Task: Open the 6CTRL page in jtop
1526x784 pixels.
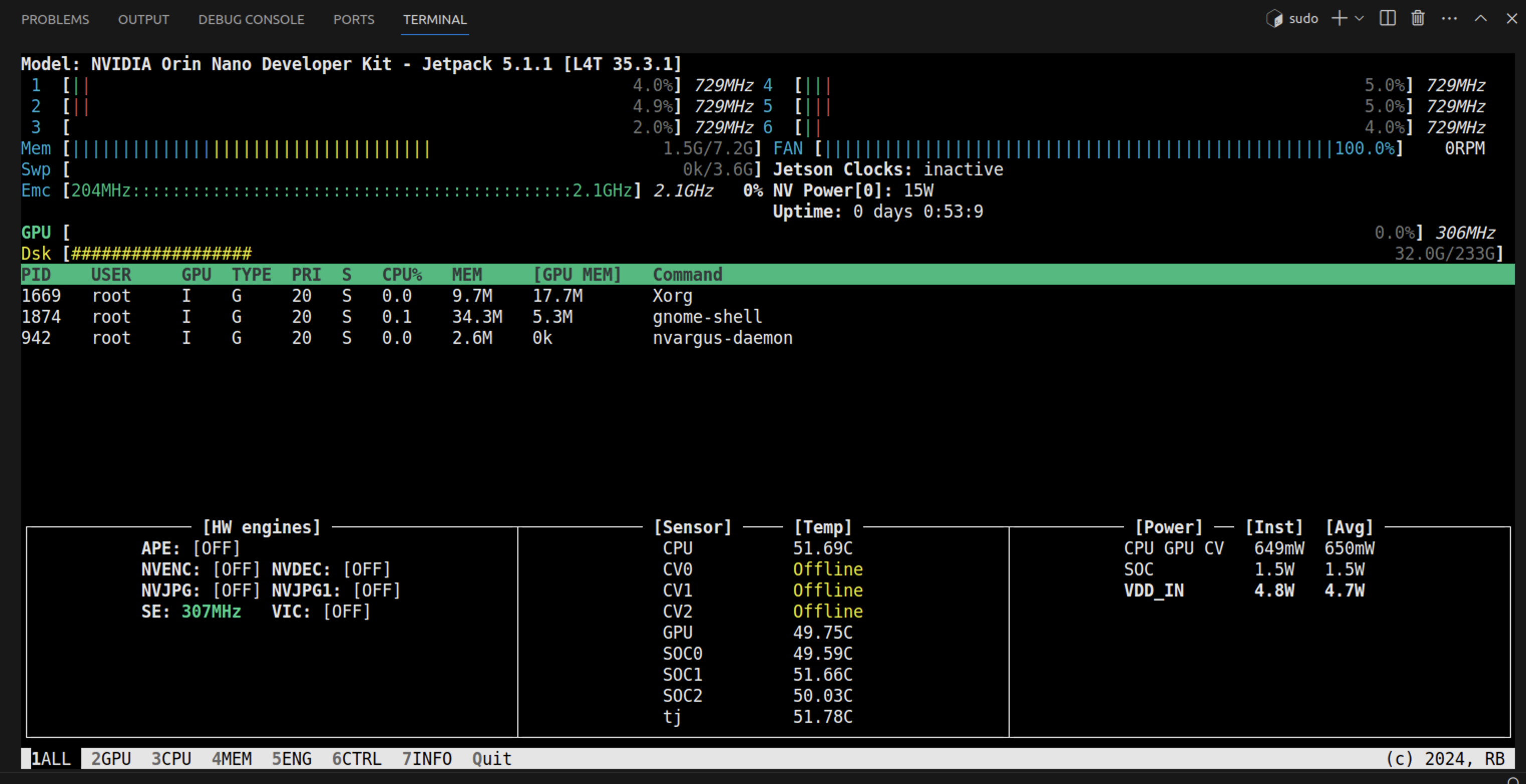Action: [x=356, y=758]
